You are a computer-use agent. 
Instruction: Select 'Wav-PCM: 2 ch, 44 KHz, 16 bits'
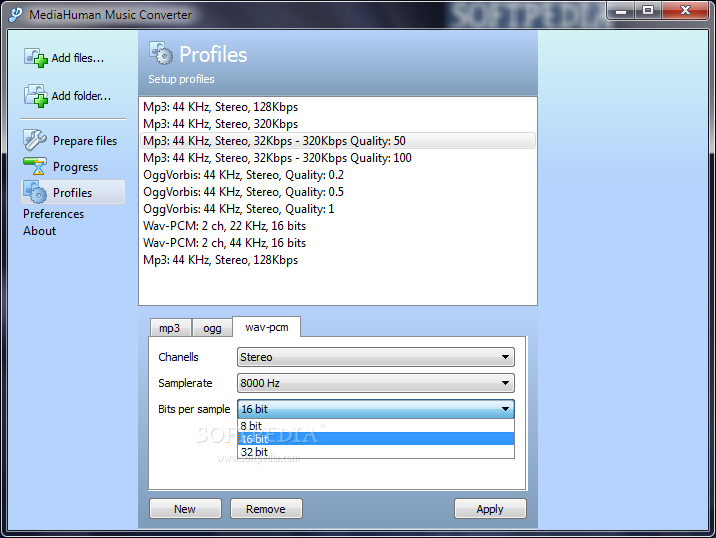tap(337, 243)
